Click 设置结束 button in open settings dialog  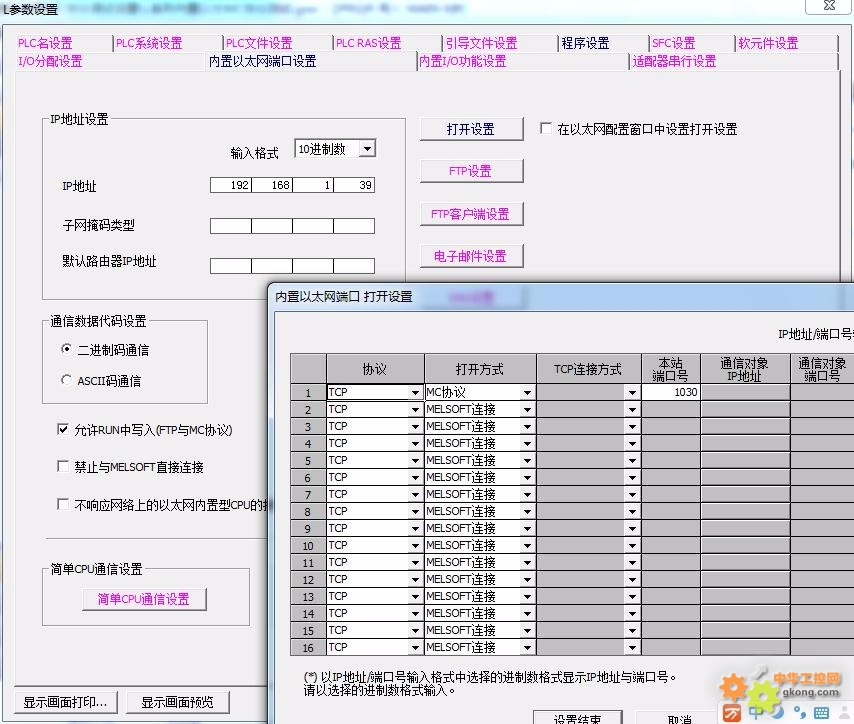click(x=577, y=717)
